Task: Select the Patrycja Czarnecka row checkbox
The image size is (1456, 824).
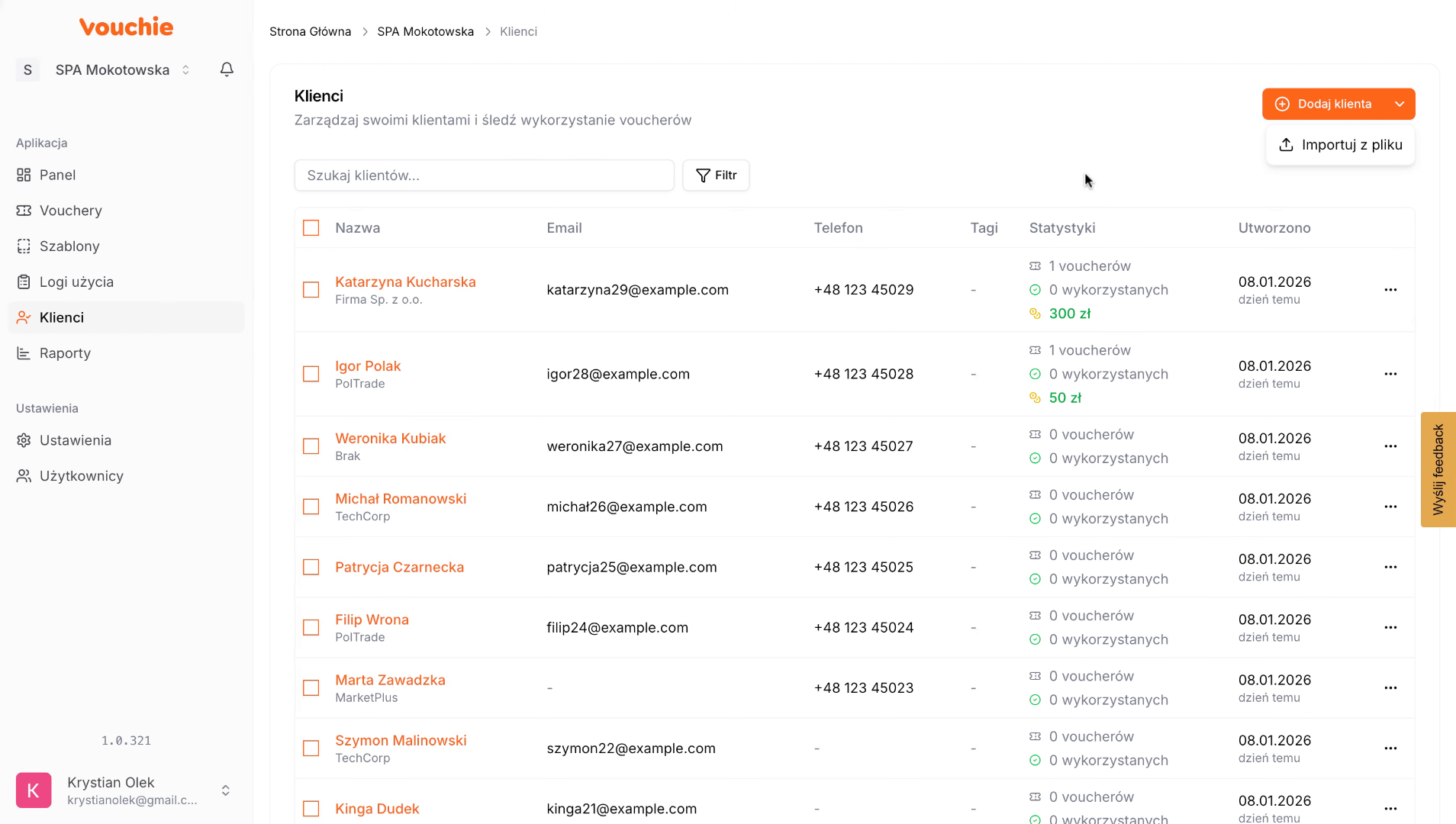Action: point(311,568)
